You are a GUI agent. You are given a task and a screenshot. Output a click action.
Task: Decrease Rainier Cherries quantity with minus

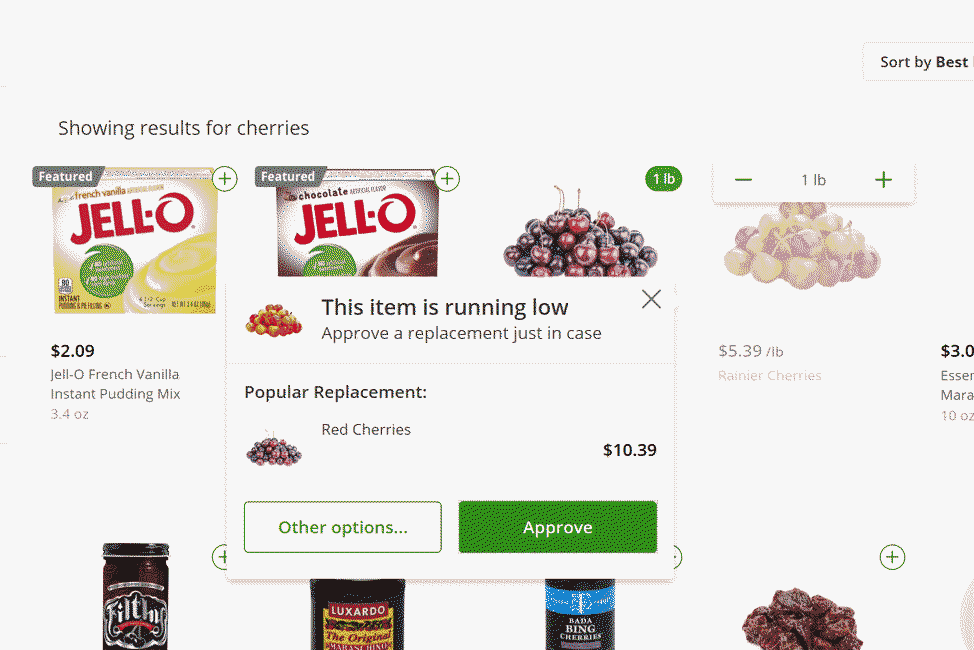[x=743, y=180]
